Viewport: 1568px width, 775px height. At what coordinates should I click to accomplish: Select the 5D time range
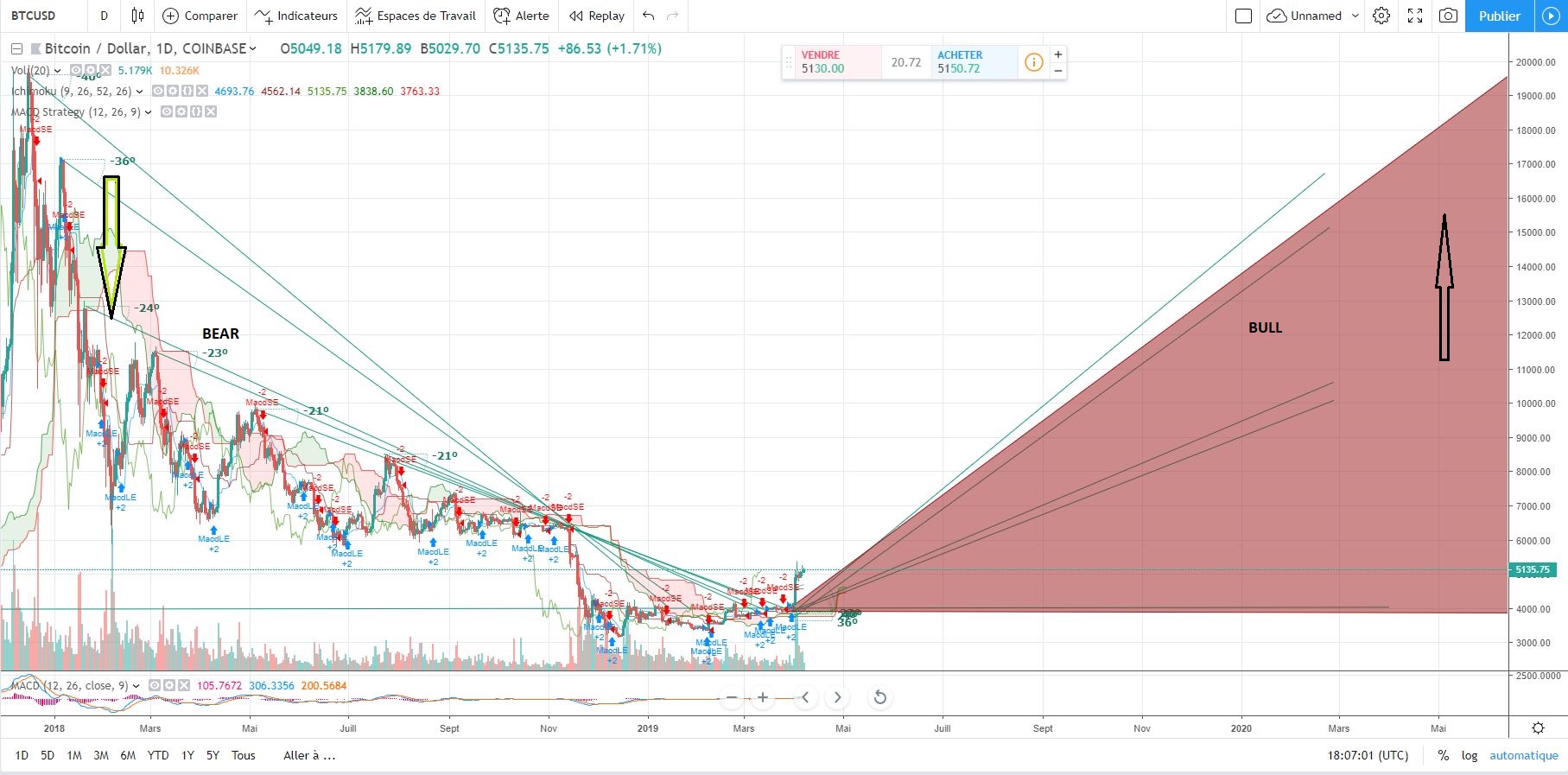coord(48,755)
